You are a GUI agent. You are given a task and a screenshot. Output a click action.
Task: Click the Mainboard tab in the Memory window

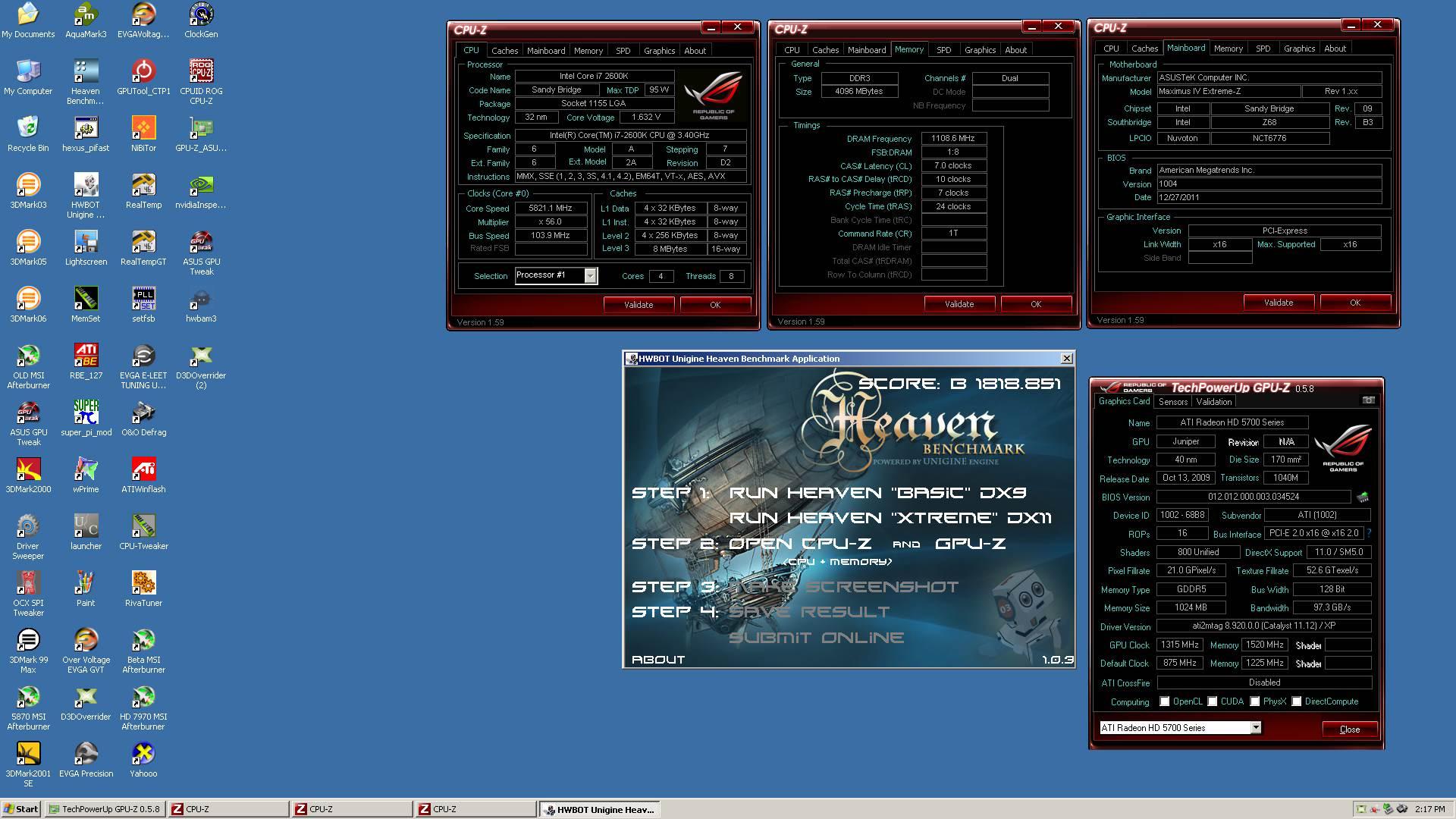pyautogui.click(x=867, y=50)
